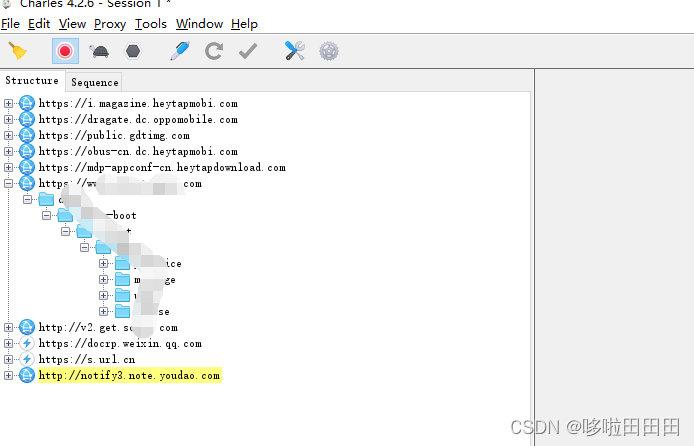Click lightning icon of s.url.cn
Viewport: 694px width, 446px height.
coord(27,359)
